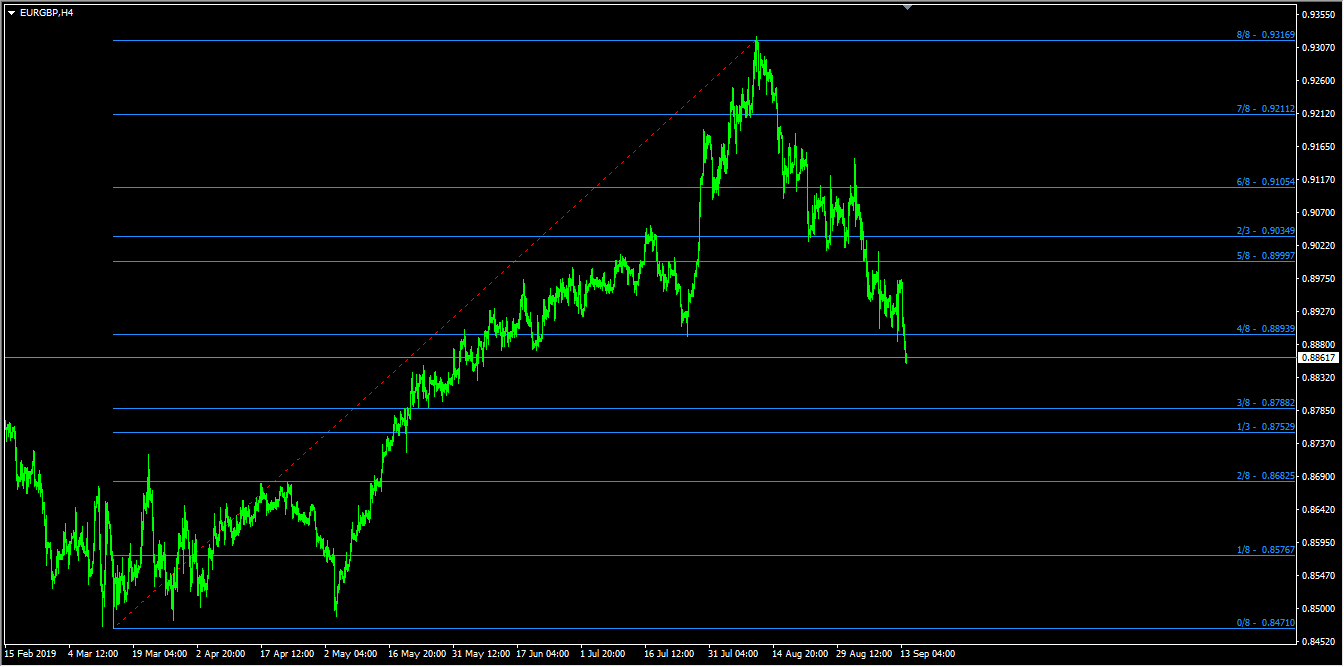Click 2 Apr 20:00 on the time axis

221,654
